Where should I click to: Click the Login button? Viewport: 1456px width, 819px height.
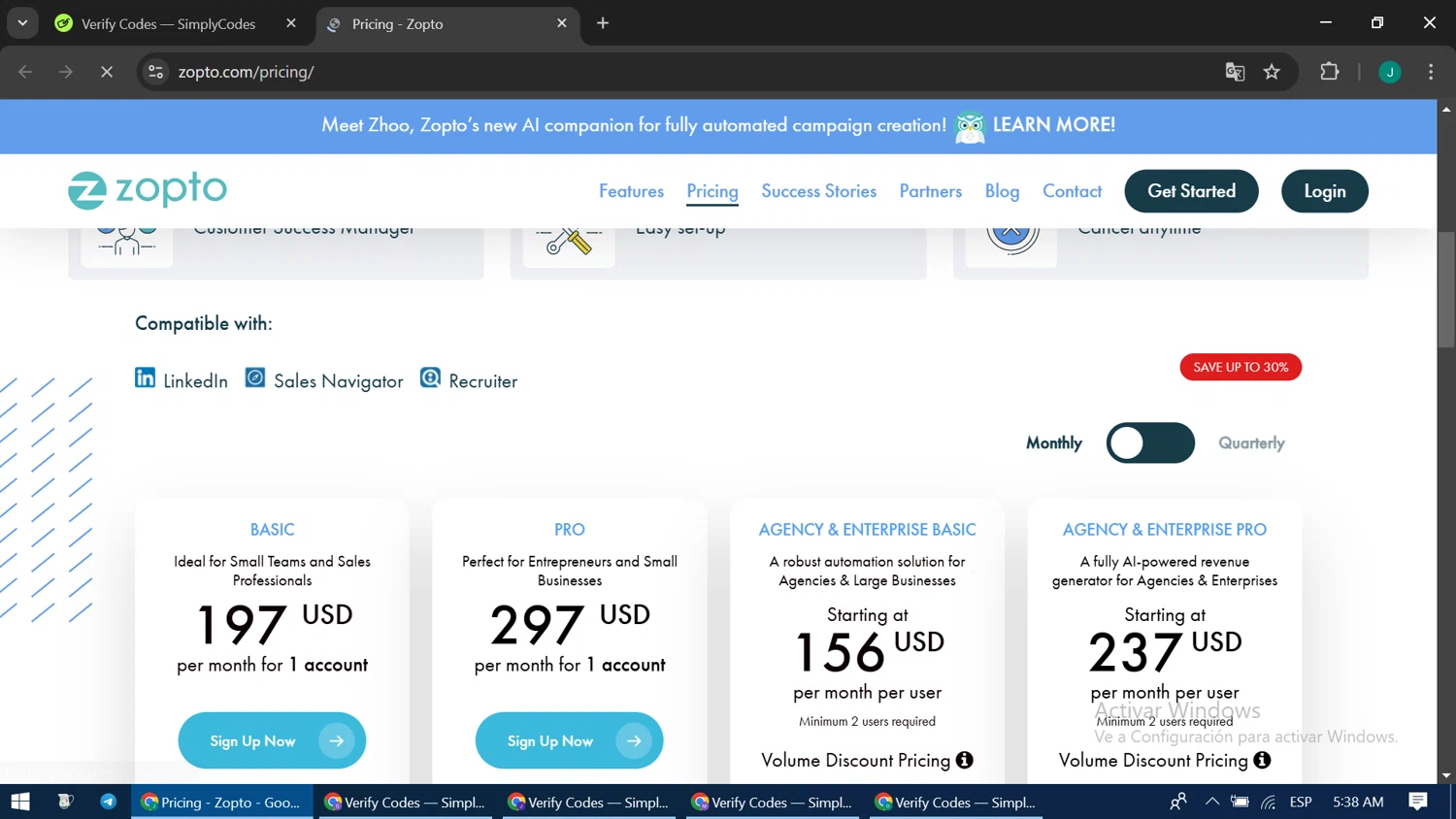click(x=1325, y=191)
